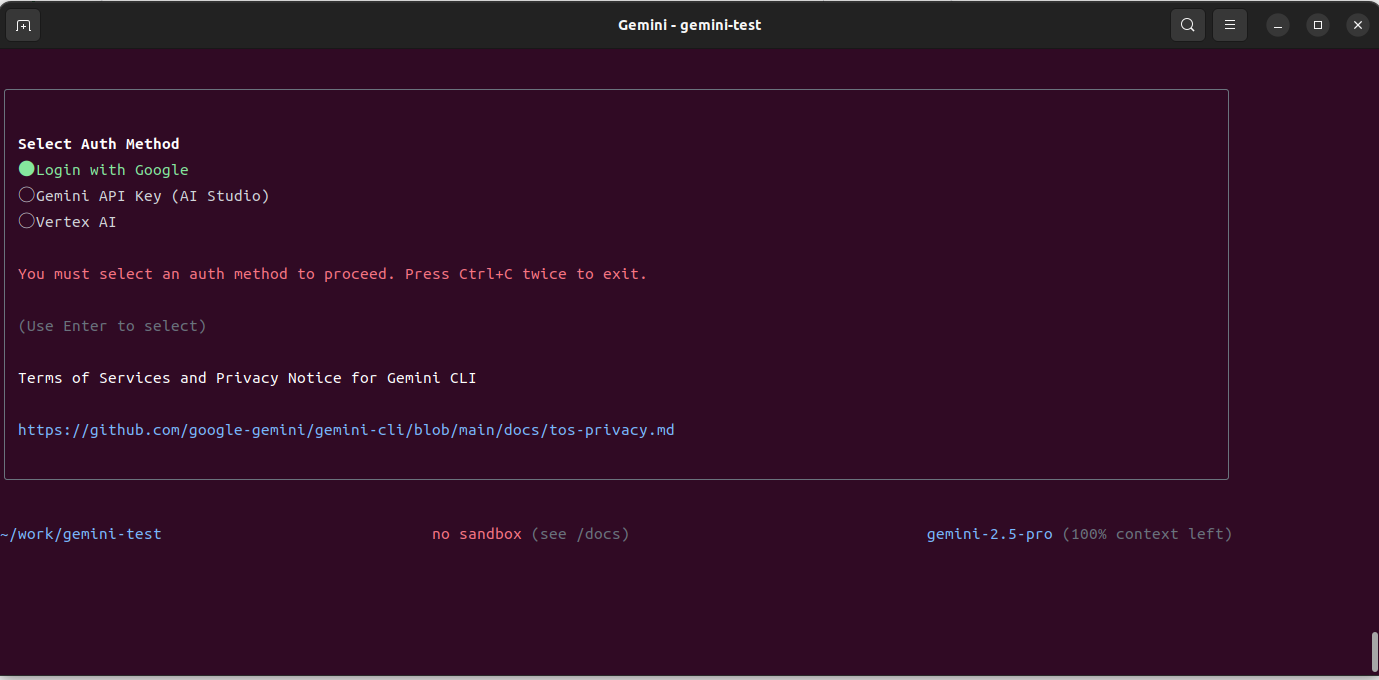Open the Gemini CLI tos-privacy GitHub link
Image resolution: width=1379 pixels, height=680 pixels.
coord(346,429)
